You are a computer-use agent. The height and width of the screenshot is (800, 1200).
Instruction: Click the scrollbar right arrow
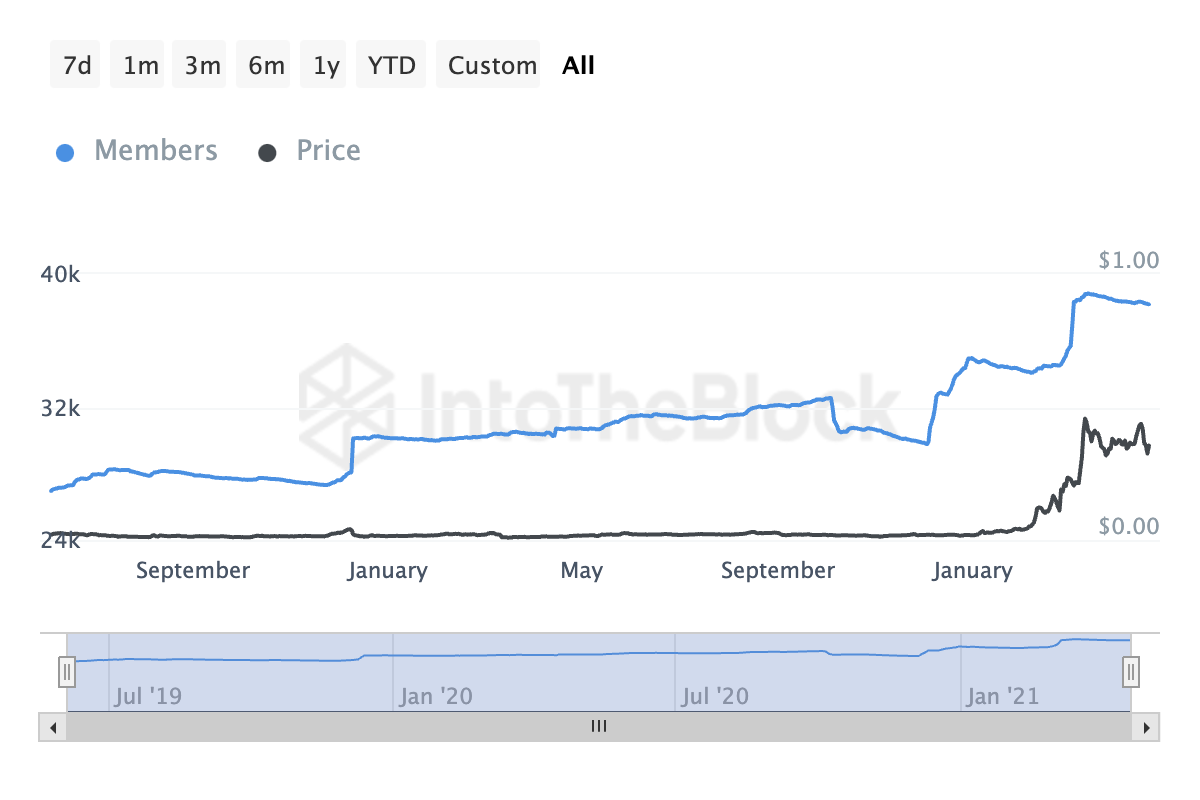click(x=1147, y=727)
